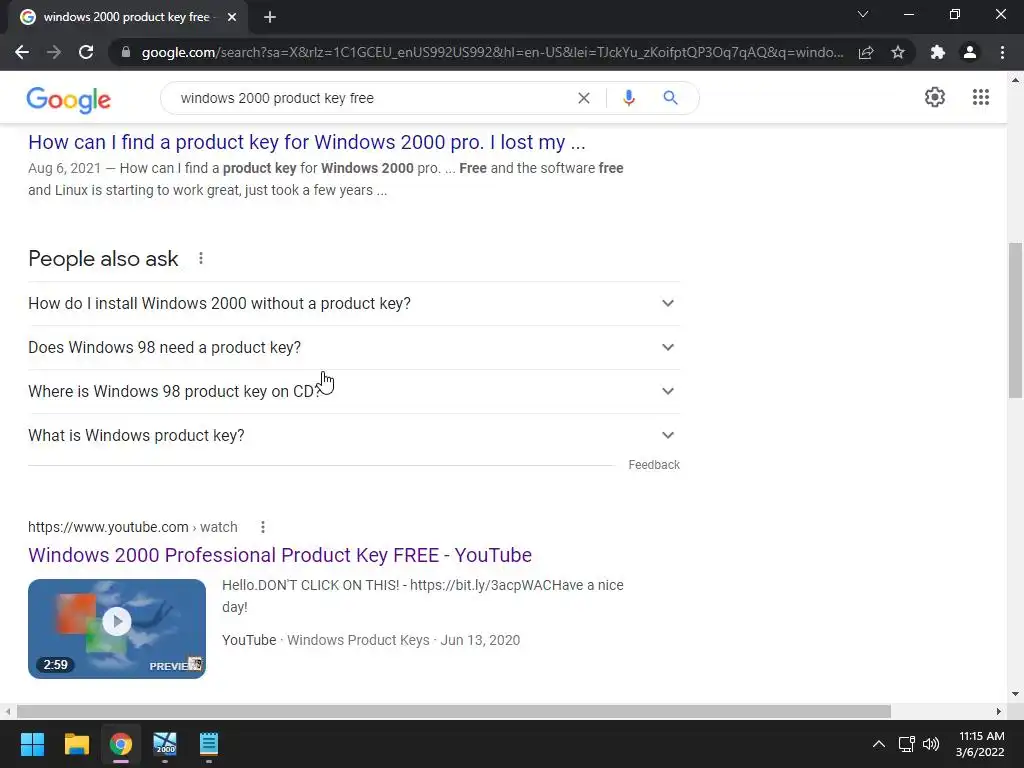
Task: Click the vertical scrollbar thumb
Action: coord(1015,320)
